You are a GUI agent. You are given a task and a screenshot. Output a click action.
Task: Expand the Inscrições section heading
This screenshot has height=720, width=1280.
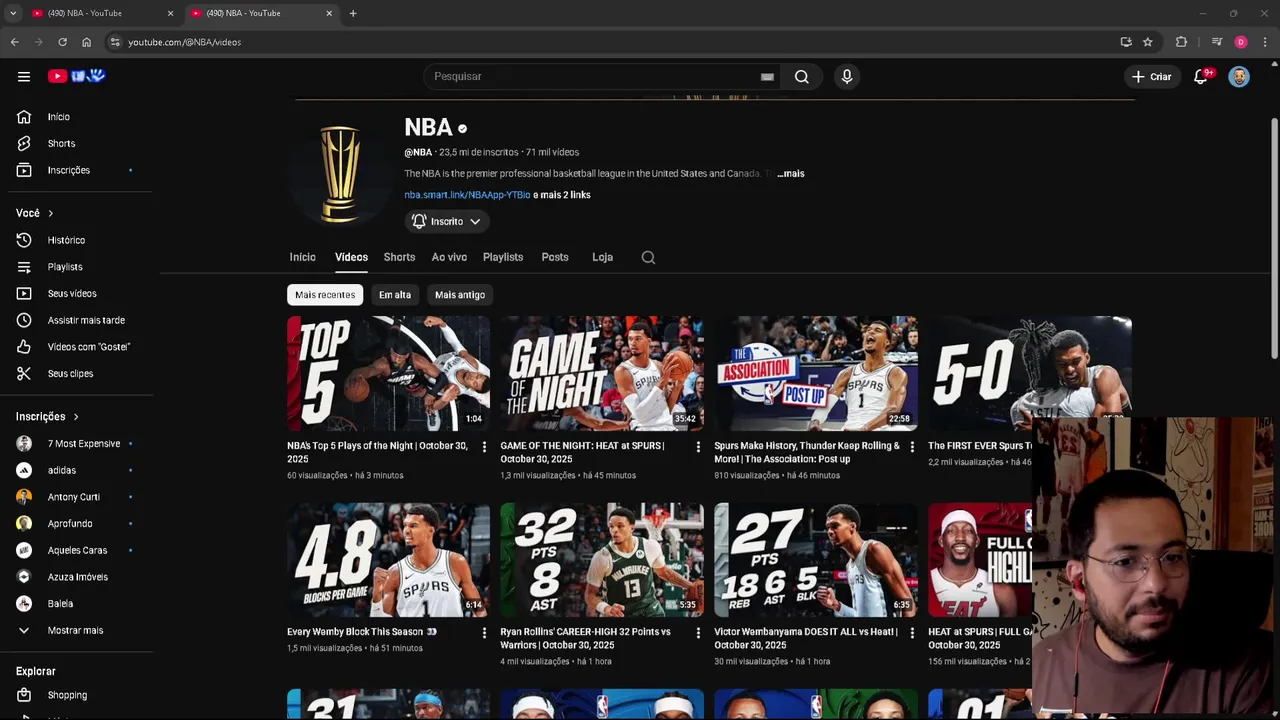[47, 417]
